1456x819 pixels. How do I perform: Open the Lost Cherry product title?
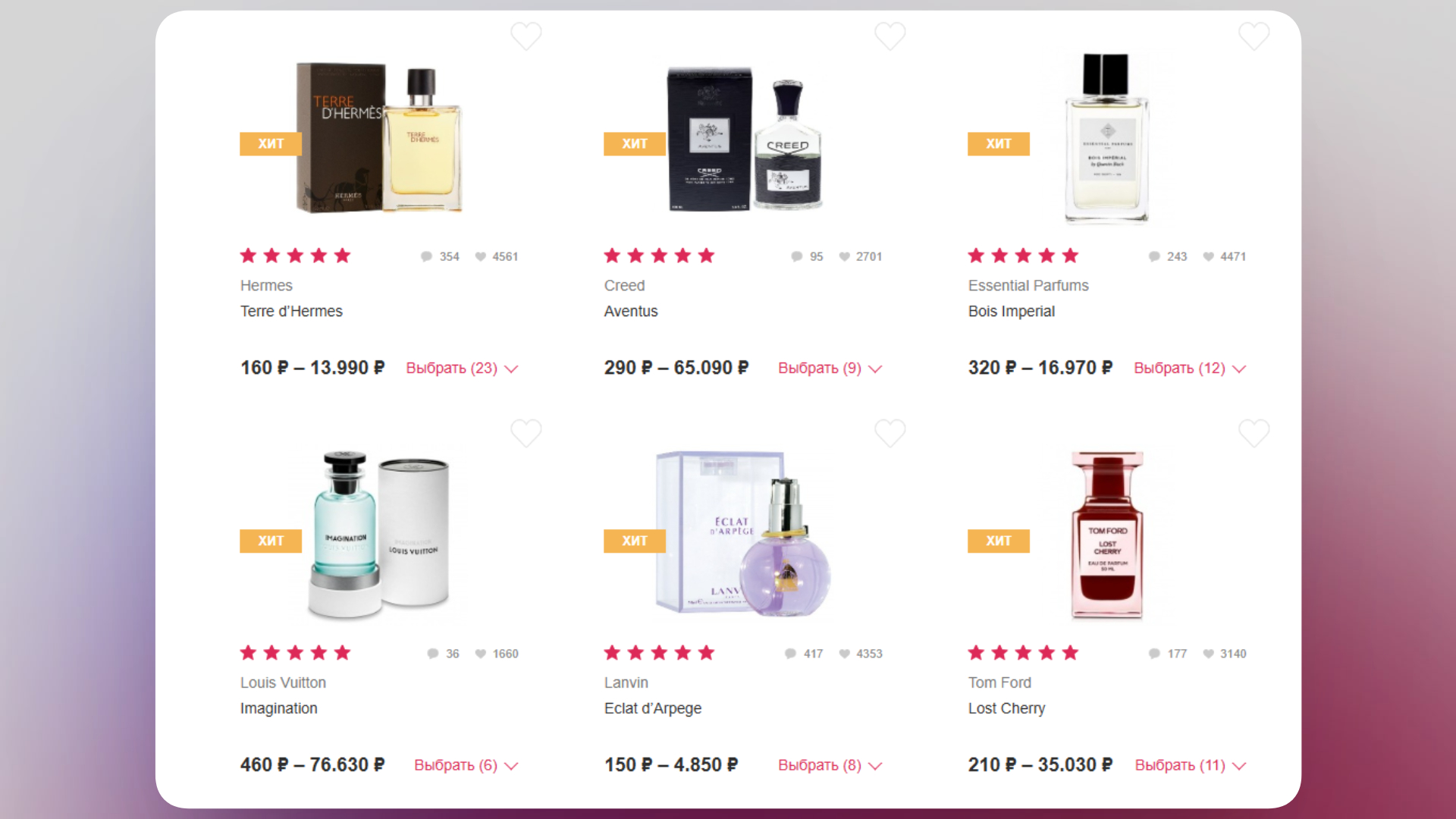click(1006, 708)
